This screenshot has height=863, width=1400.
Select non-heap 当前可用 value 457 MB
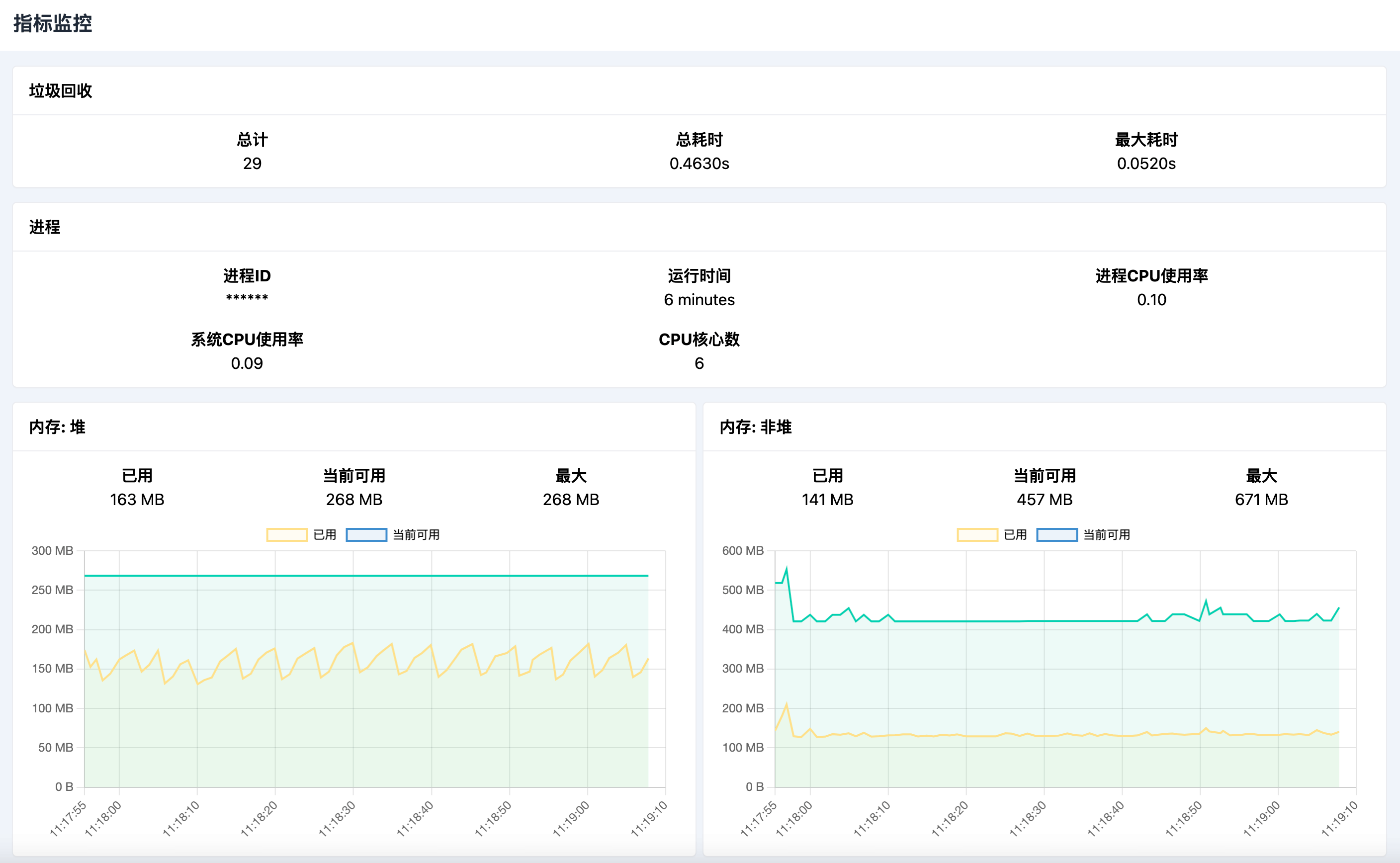click(1045, 500)
